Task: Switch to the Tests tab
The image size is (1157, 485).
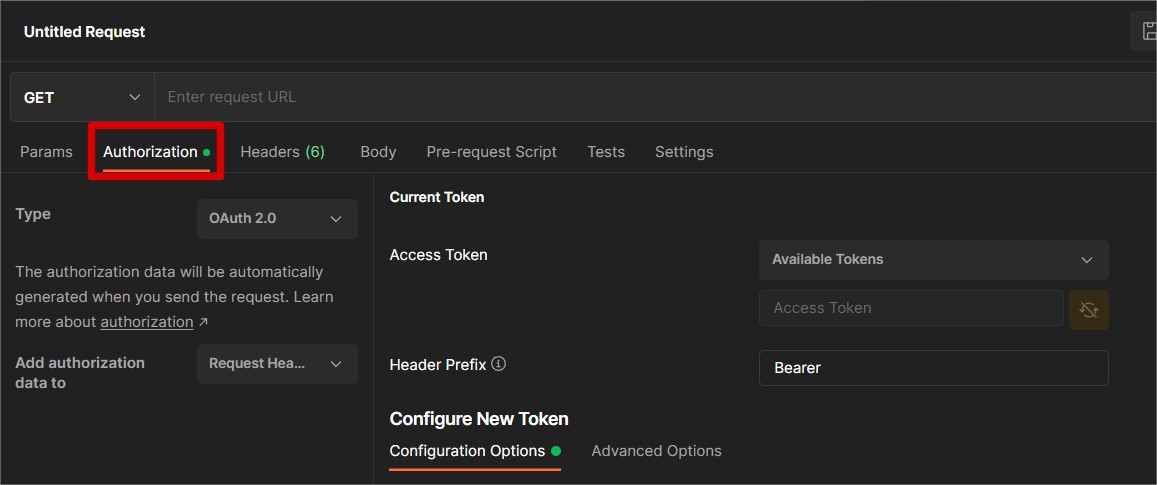Action: click(x=606, y=152)
